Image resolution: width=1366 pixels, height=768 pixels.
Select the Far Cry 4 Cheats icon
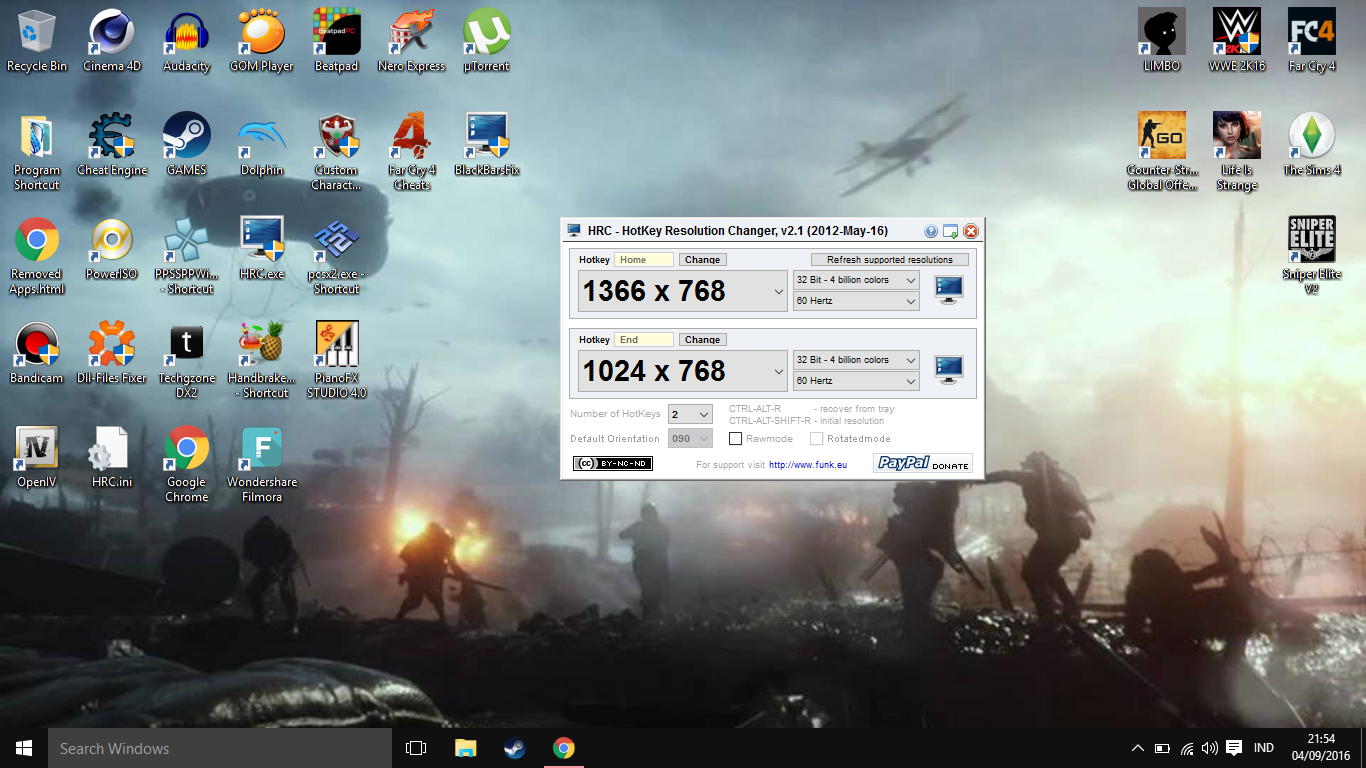point(411,151)
